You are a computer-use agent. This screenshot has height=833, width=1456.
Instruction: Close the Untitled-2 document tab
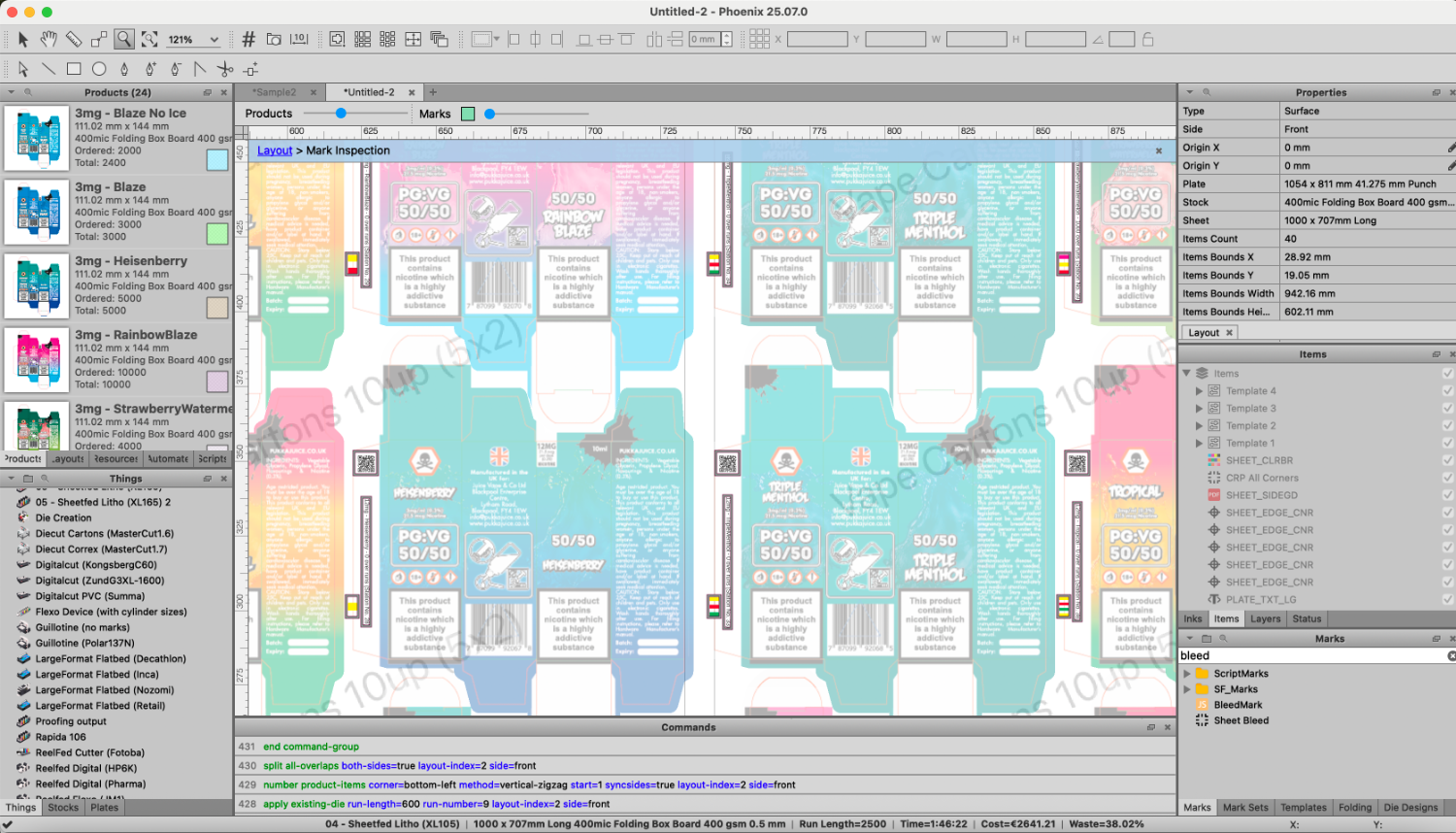coord(412,92)
